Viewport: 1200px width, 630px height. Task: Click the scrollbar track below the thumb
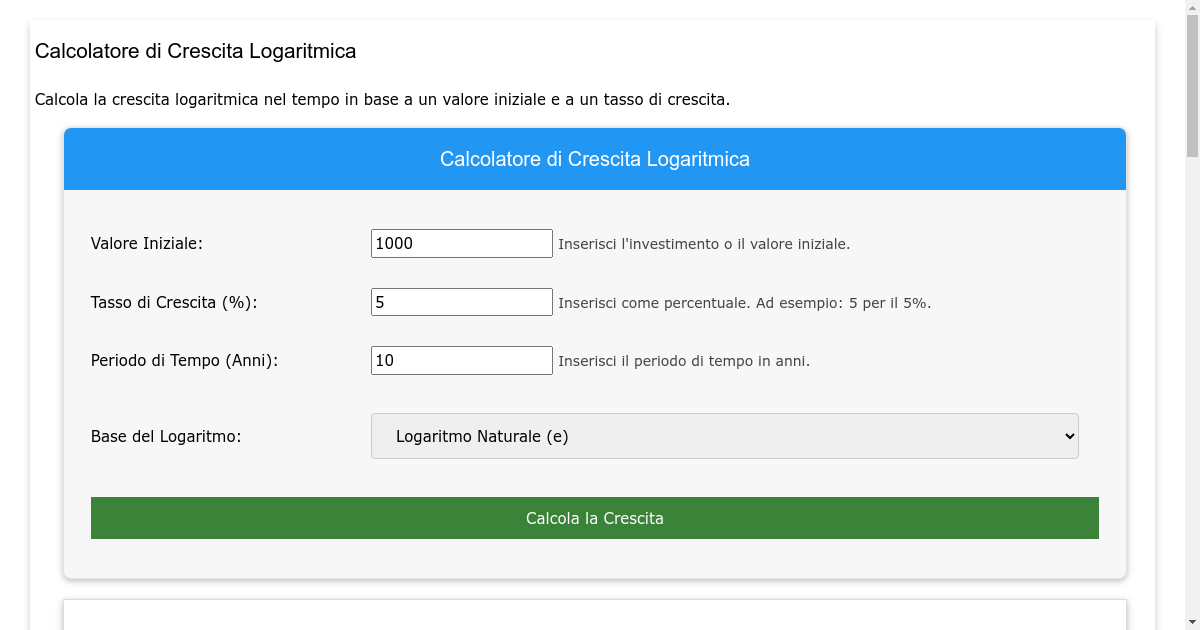pyautogui.click(x=1192, y=400)
